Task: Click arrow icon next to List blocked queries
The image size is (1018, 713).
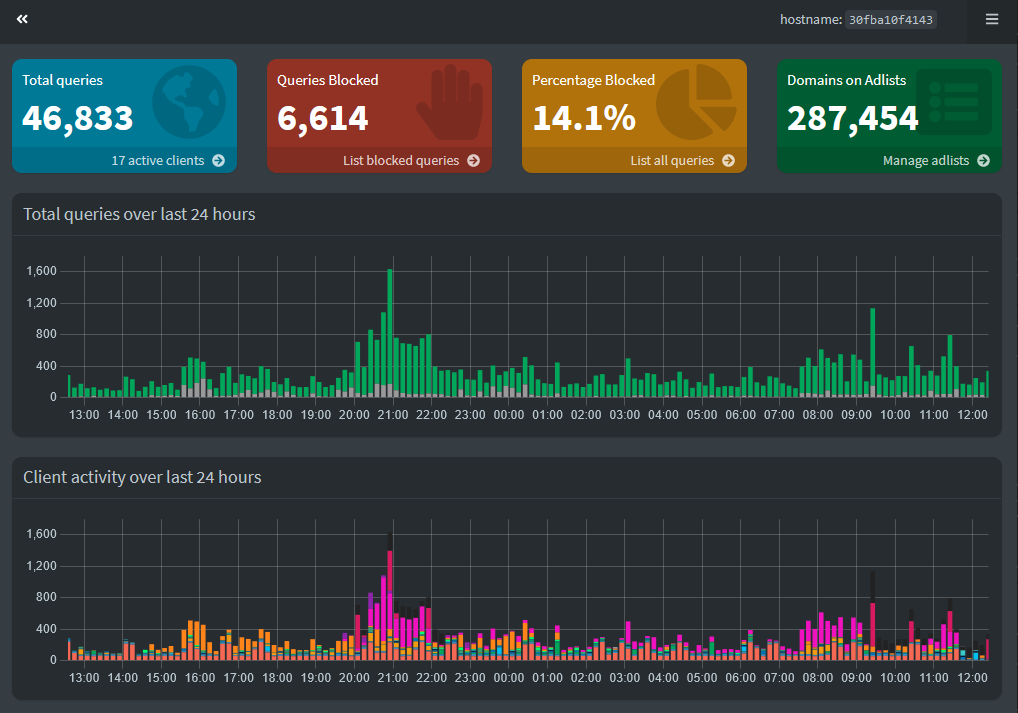Action: 473,161
